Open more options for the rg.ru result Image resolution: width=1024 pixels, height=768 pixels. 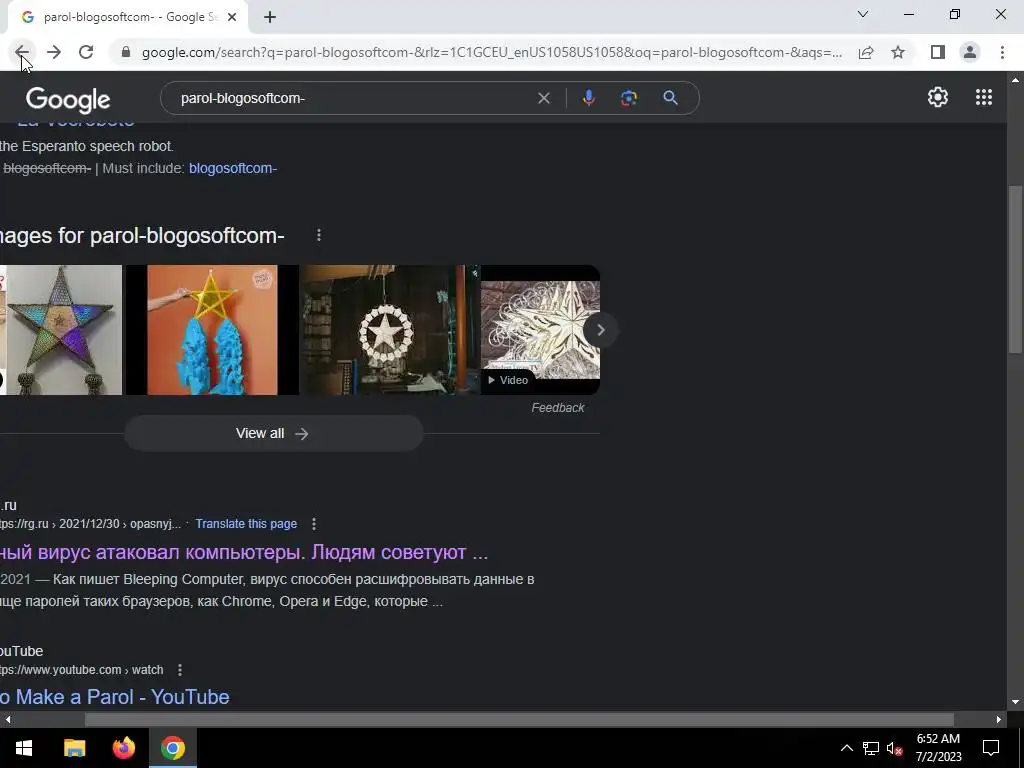point(314,524)
